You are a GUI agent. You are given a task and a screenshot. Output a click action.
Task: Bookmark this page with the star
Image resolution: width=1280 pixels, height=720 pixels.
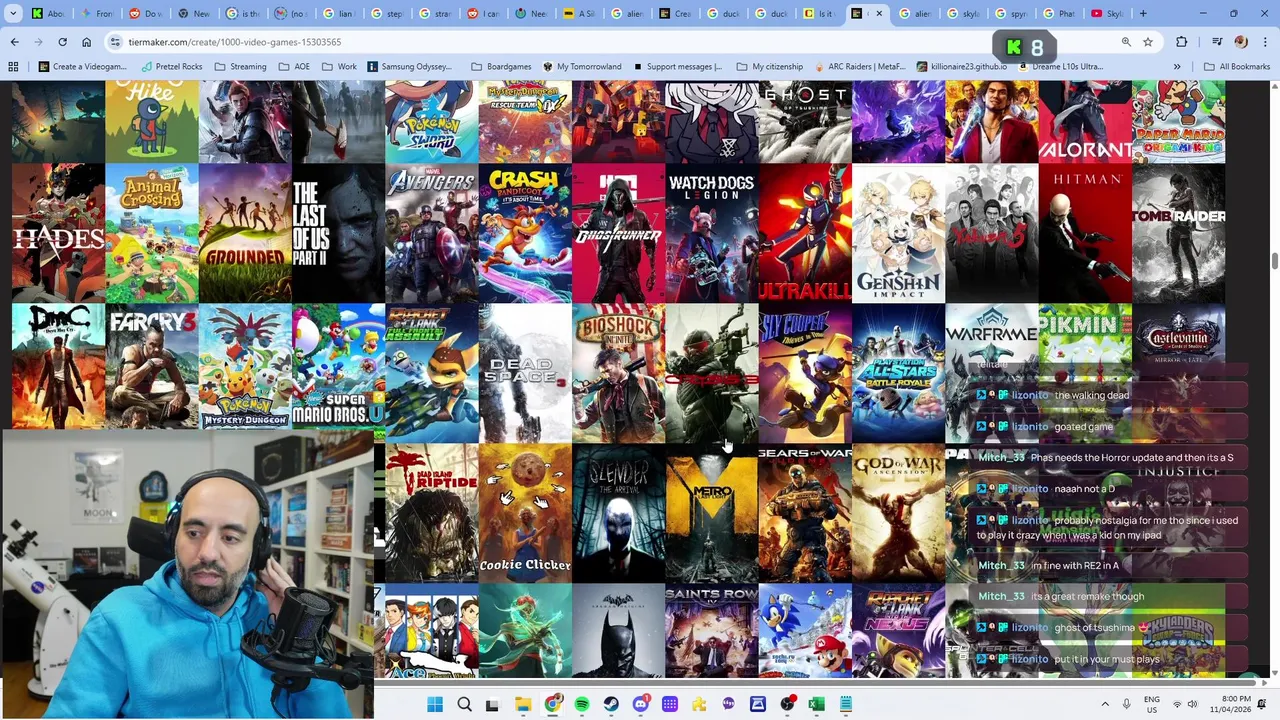[x=1148, y=42]
